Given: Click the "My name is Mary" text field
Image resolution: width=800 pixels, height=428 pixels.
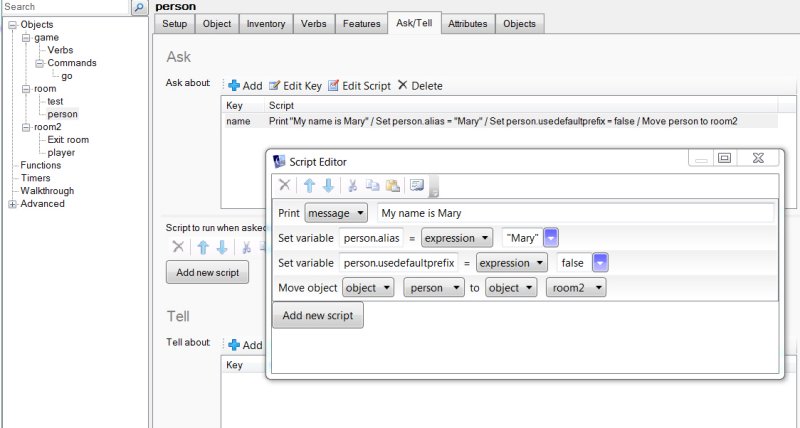Looking at the screenshot, I should click(574, 213).
